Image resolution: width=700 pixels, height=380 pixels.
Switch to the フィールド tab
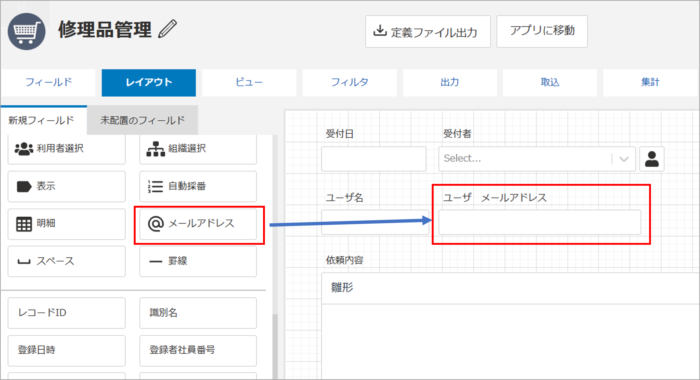coord(48,83)
